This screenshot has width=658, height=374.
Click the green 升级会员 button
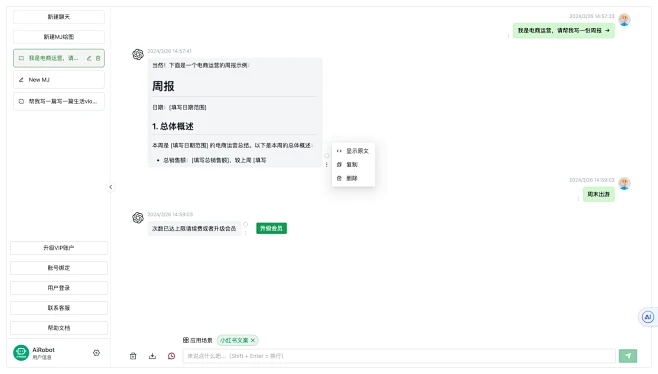point(272,228)
